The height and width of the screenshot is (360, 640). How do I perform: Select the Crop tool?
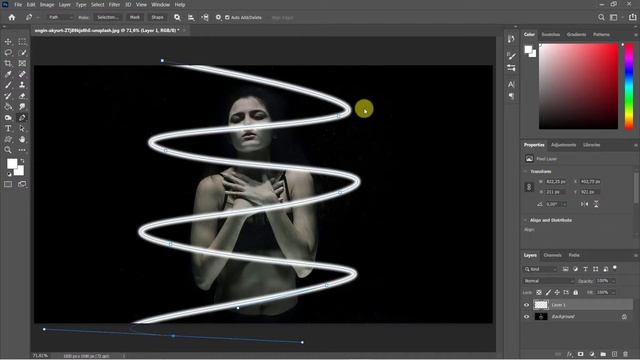[8, 63]
